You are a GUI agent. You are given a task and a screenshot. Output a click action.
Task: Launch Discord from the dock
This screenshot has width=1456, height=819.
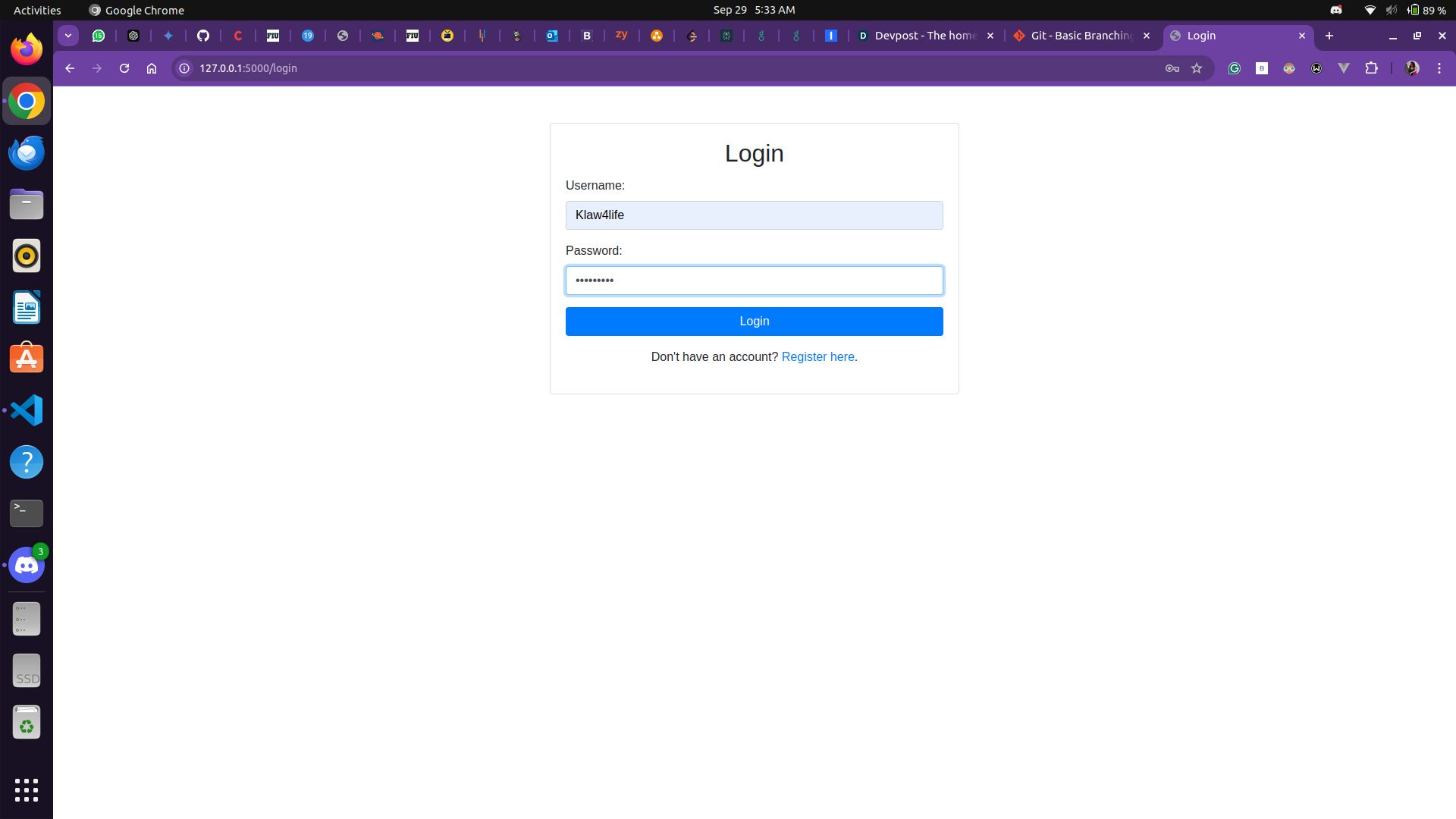tap(27, 566)
